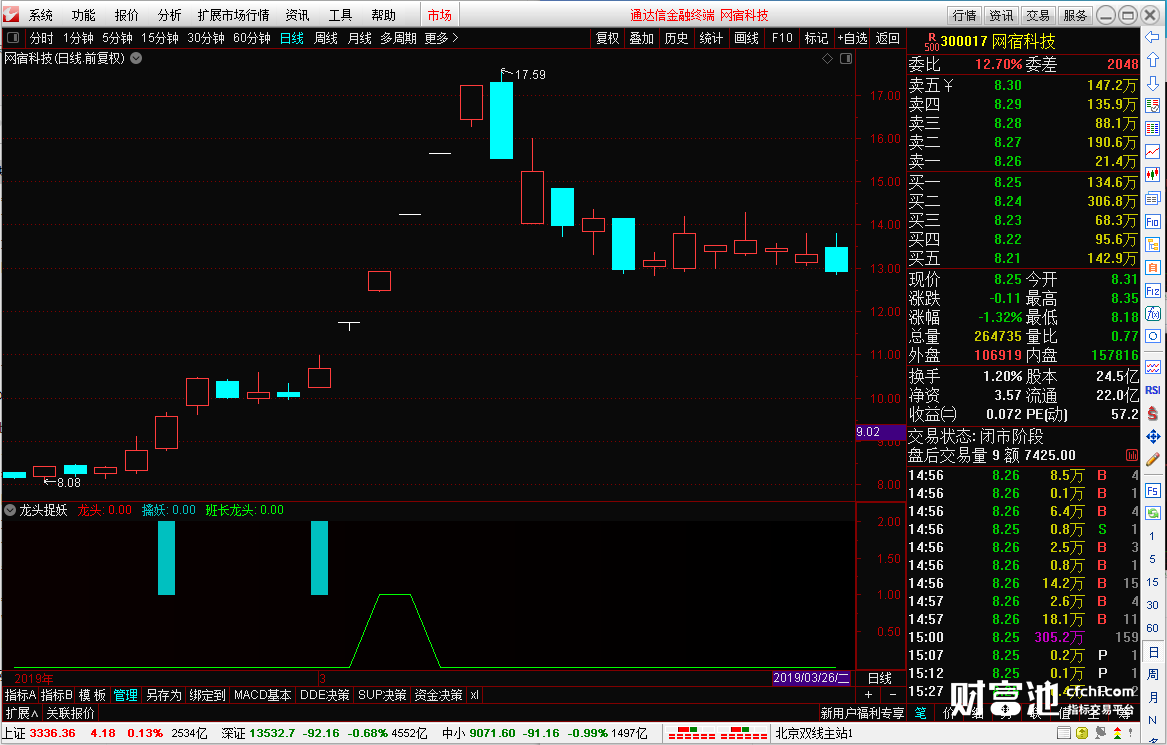Toggle 复权 price adjustment in chart toolbar
The image size is (1167, 745).
pos(607,38)
